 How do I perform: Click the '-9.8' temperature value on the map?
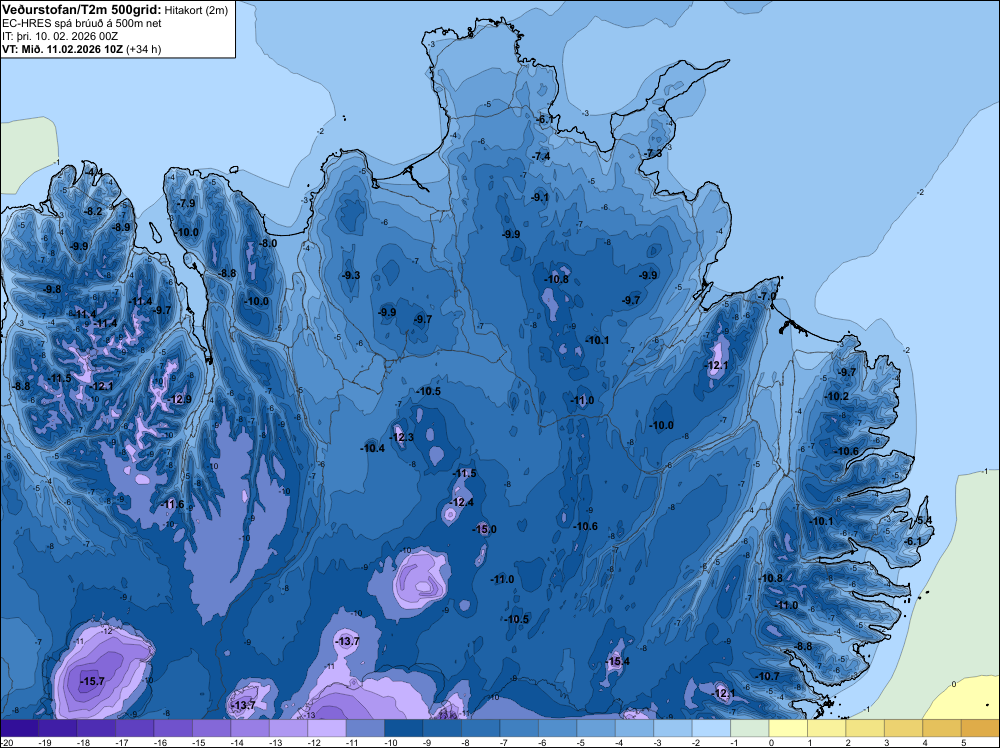tap(52, 290)
